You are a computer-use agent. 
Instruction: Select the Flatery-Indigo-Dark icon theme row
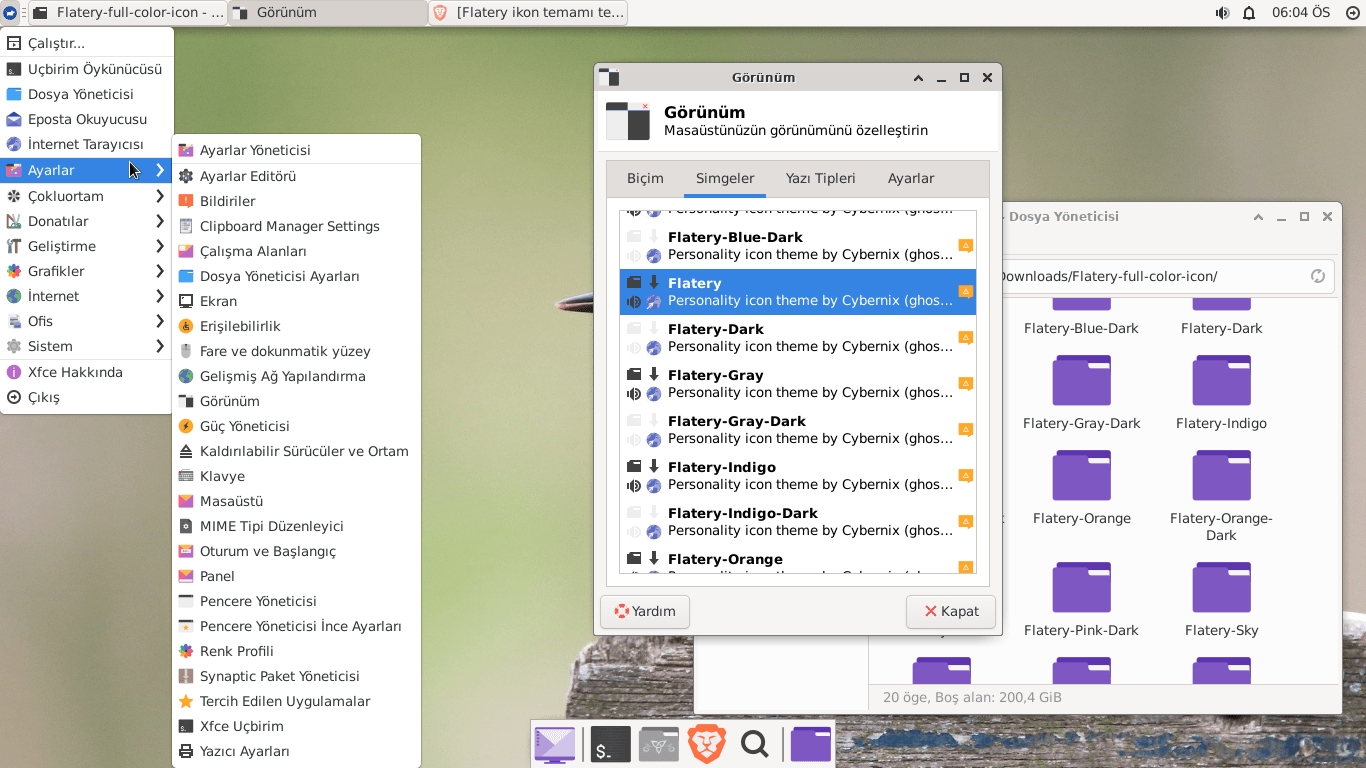[798, 522]
